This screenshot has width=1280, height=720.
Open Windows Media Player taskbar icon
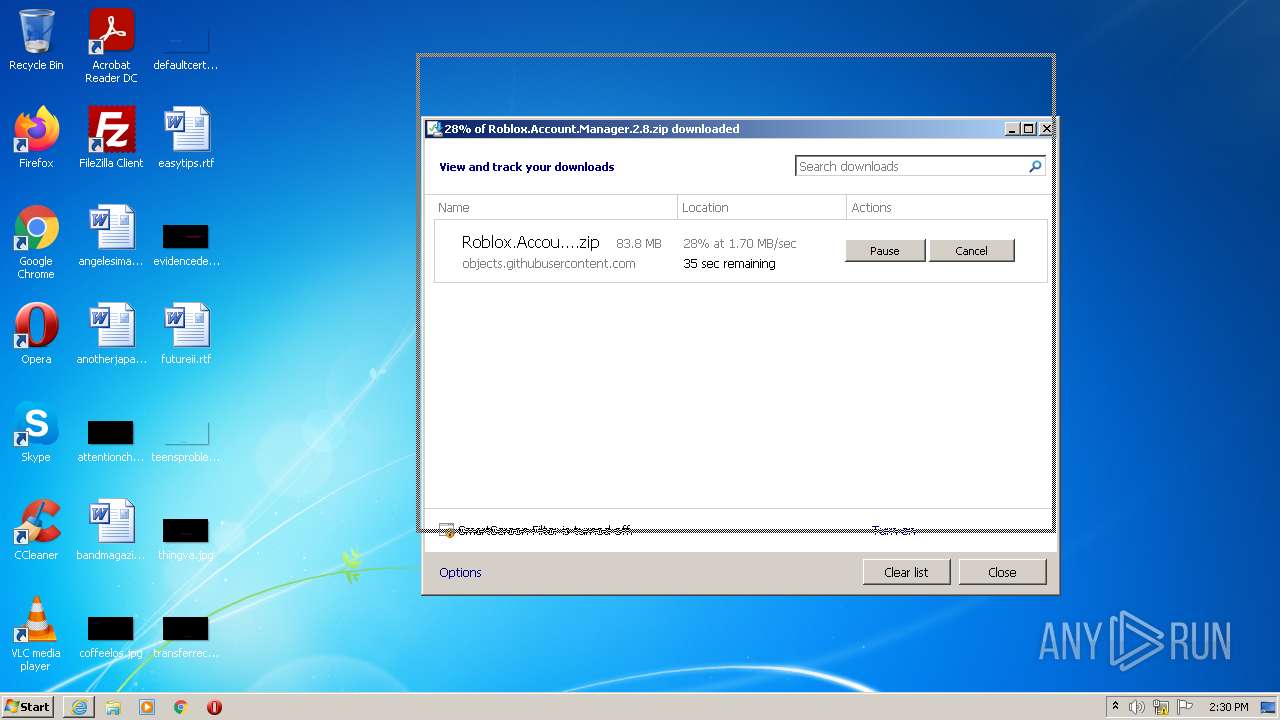point(147,707)
